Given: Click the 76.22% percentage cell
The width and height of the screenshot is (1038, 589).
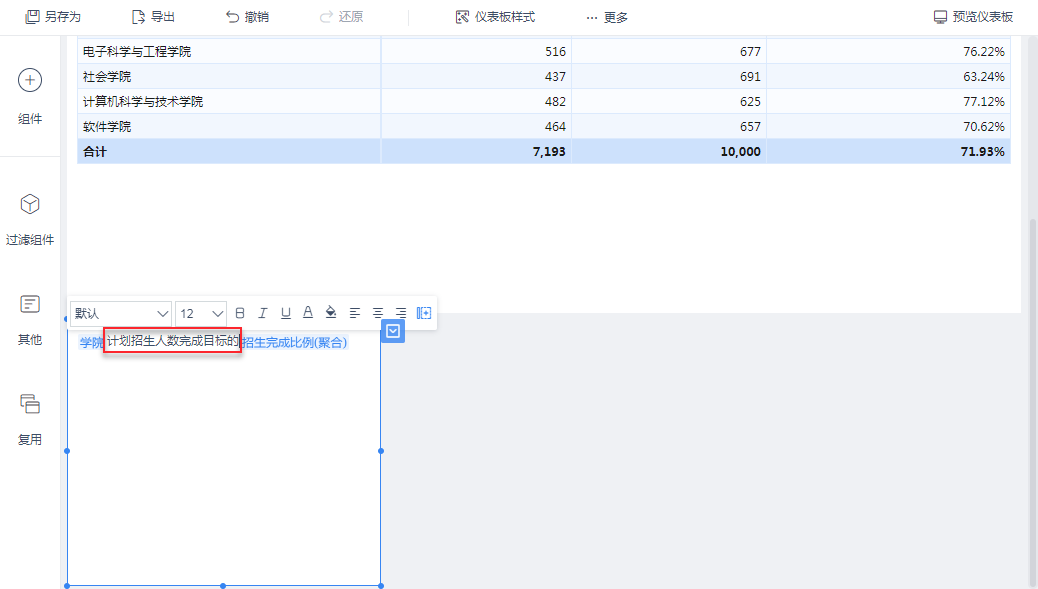Looking at the screenshot, I should point(889,52).
